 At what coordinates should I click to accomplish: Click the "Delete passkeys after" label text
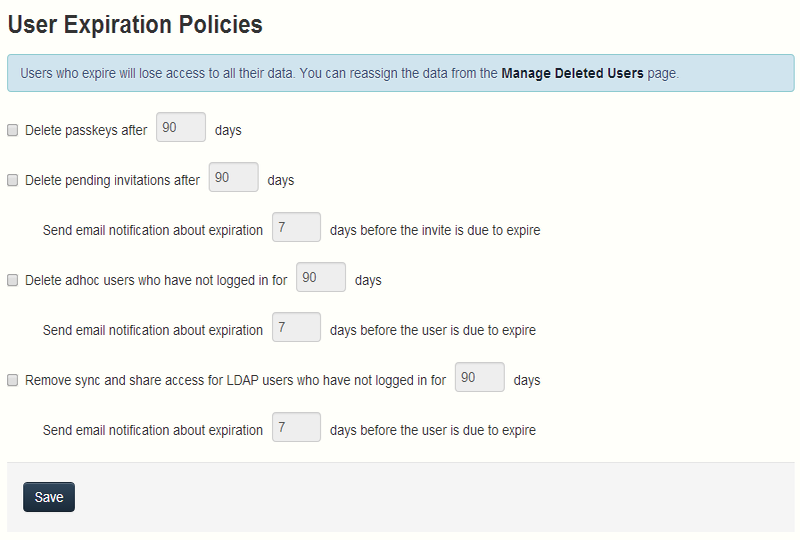tap(86, 130)
